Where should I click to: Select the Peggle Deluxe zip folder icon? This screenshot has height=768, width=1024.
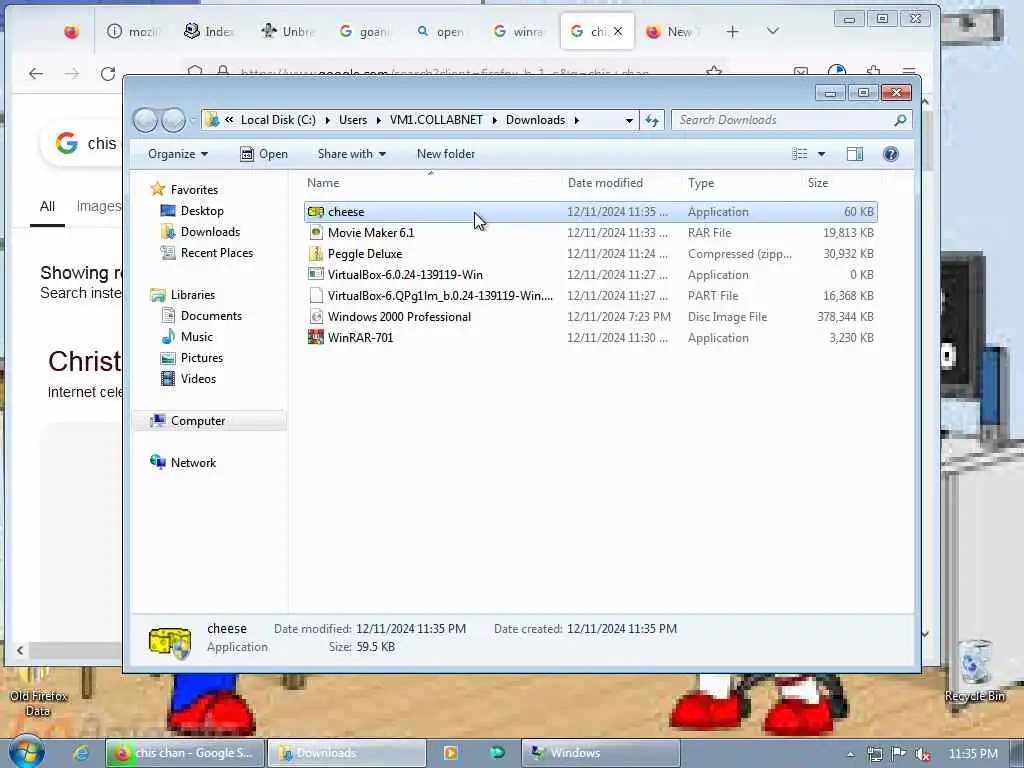[315, 253]
